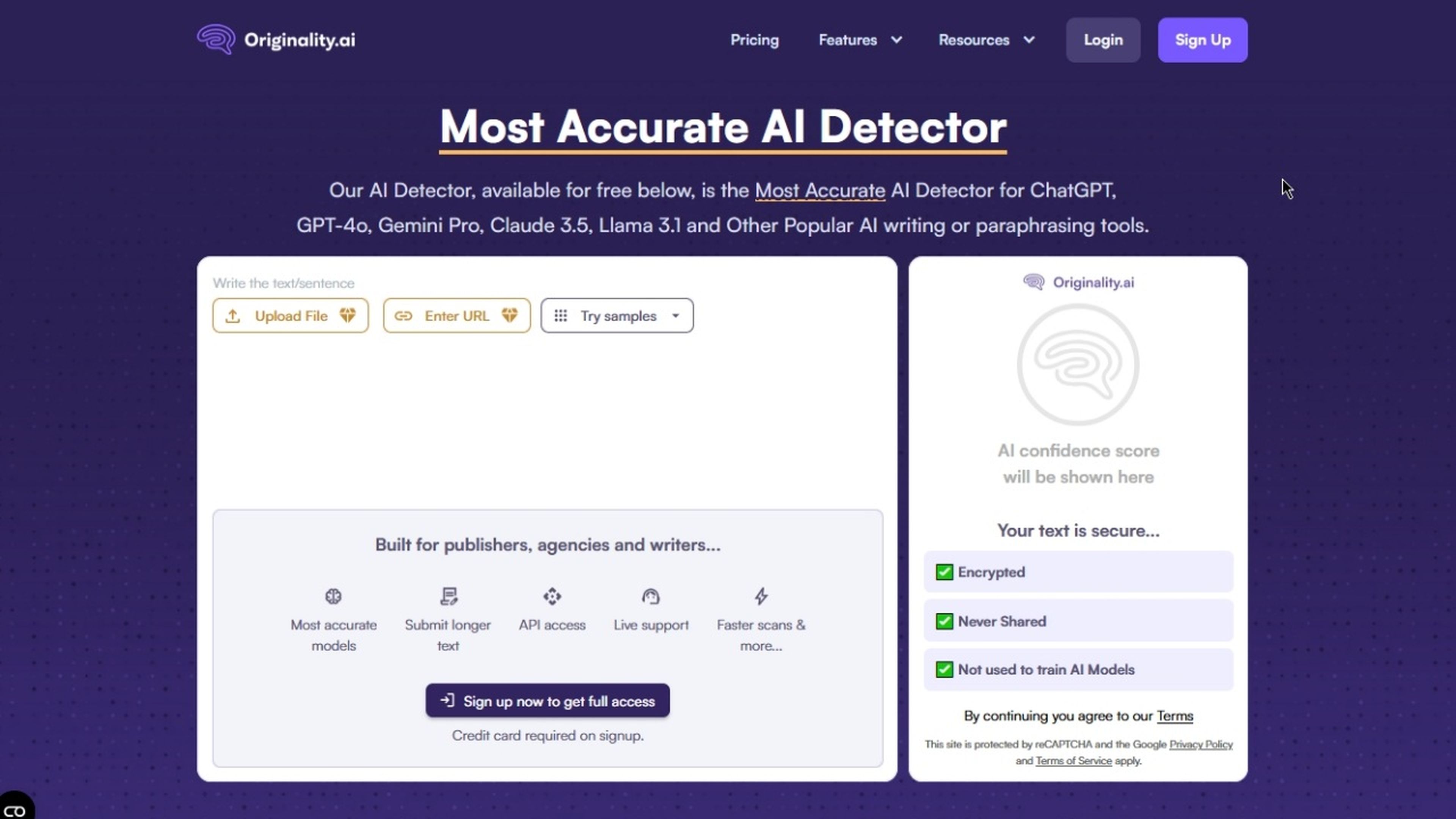Click Sign up now to get full access
Image resolution: width=1456 pixels, height=819 pixels.
click(x=548, y=701)
